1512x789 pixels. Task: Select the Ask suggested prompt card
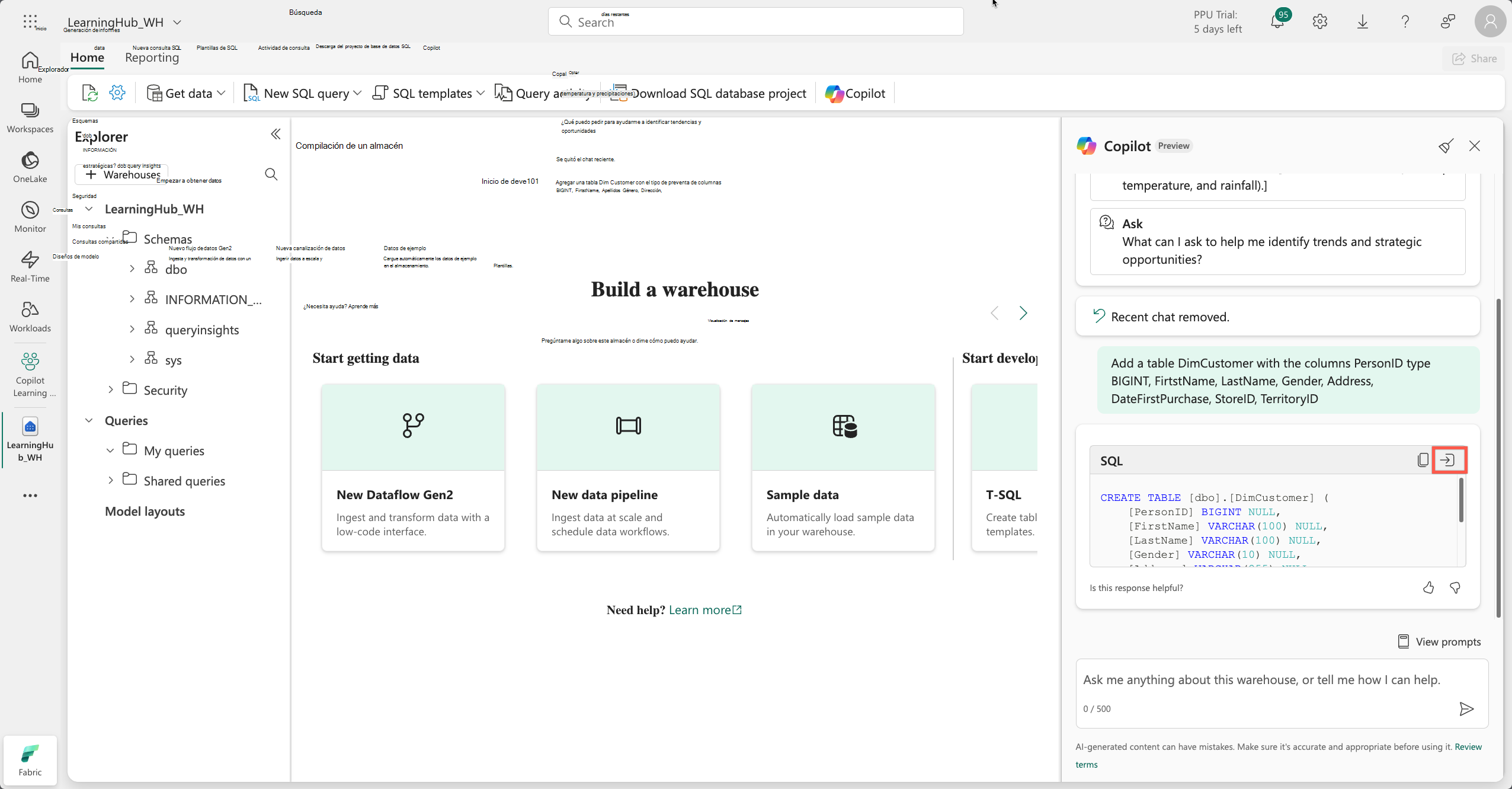click(x=1277, y=241)
